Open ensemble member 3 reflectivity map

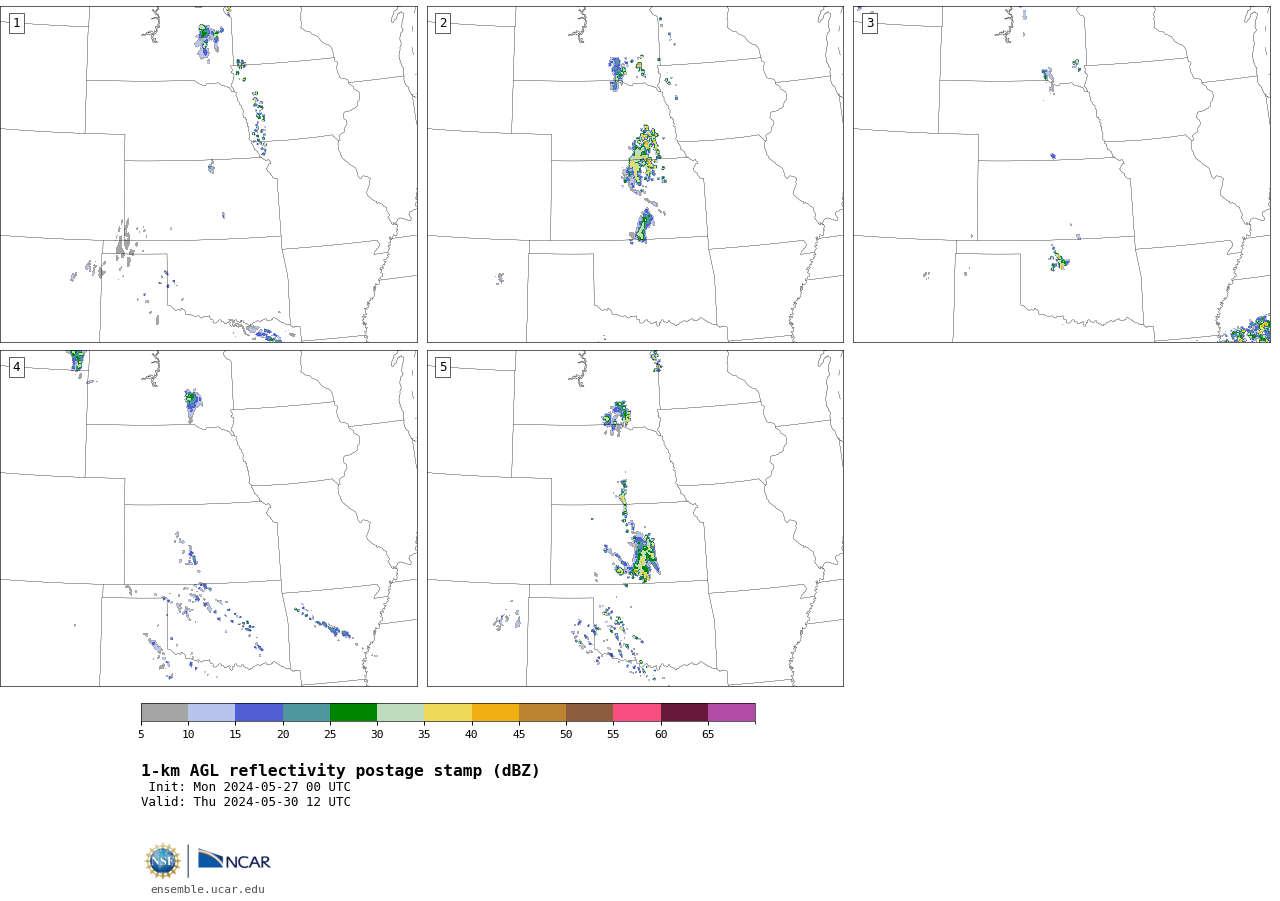tap(1061, 174)
